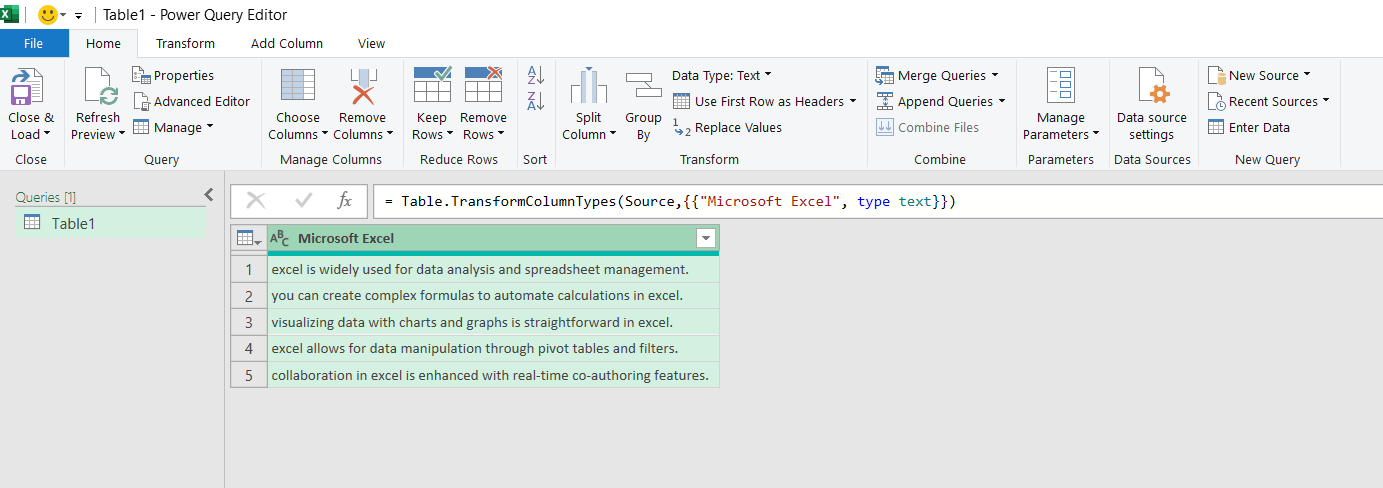Select cell about real-time co-authoring features
The image size is (1383, 488).
493,376
